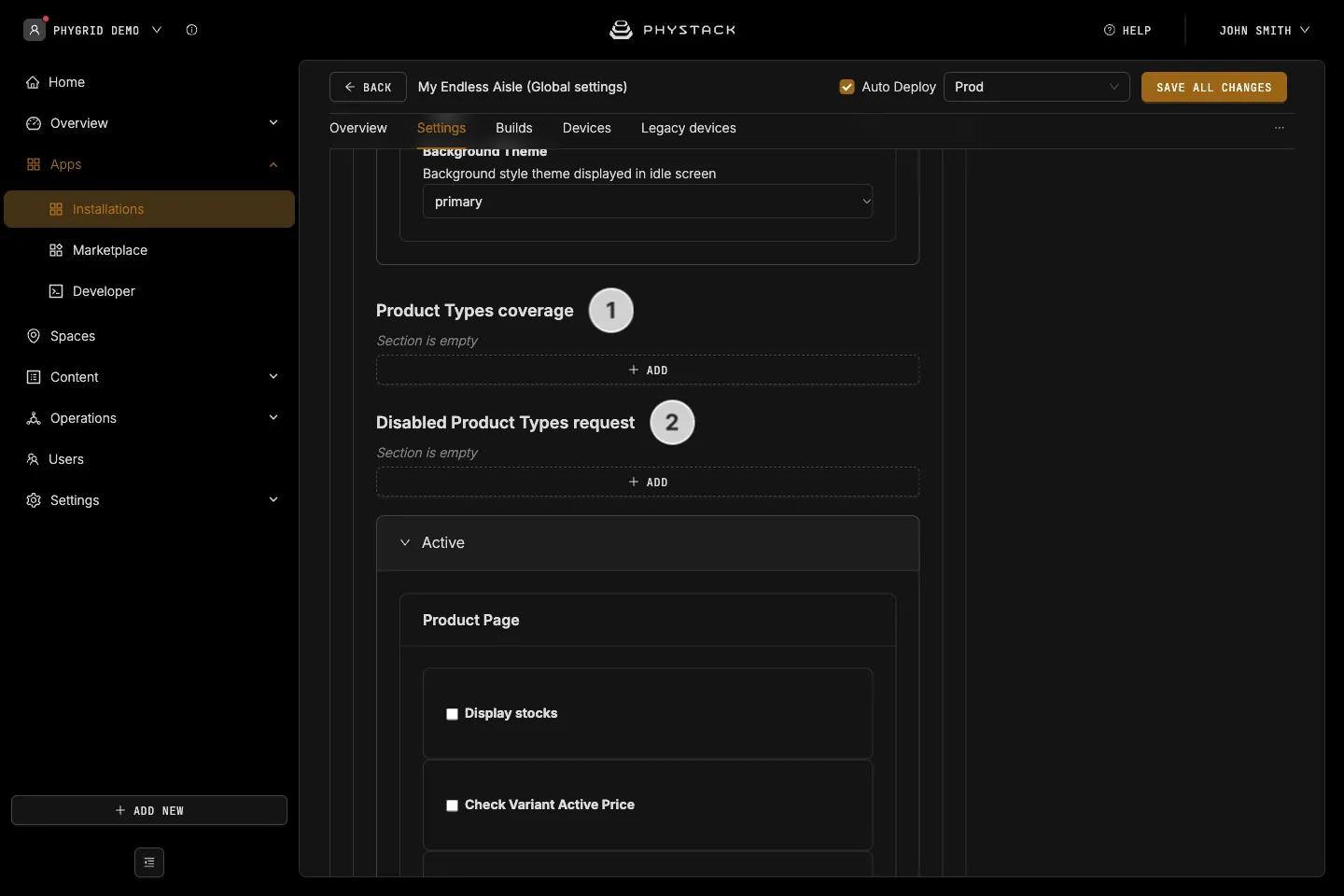Open the primary background theme dropdown
Screen dimensions: 1344x896
coord(648,202)
